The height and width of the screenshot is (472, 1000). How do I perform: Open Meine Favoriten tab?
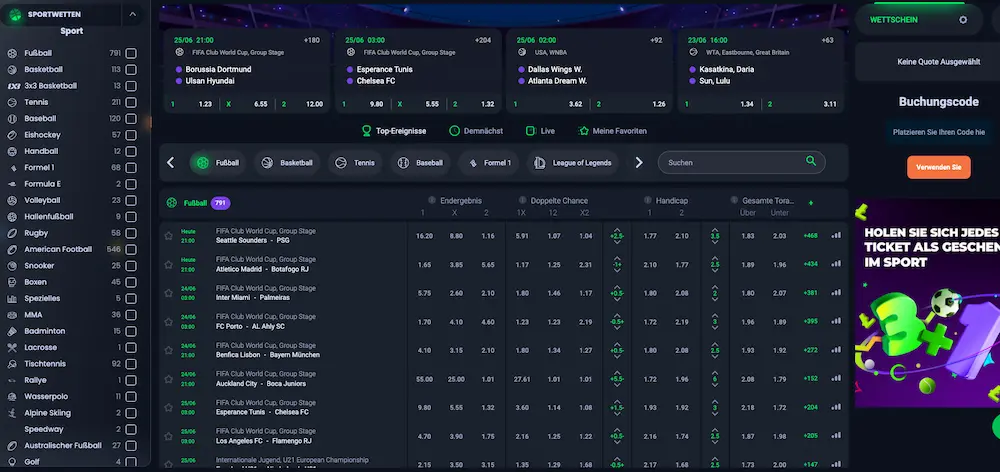[612, 131]
